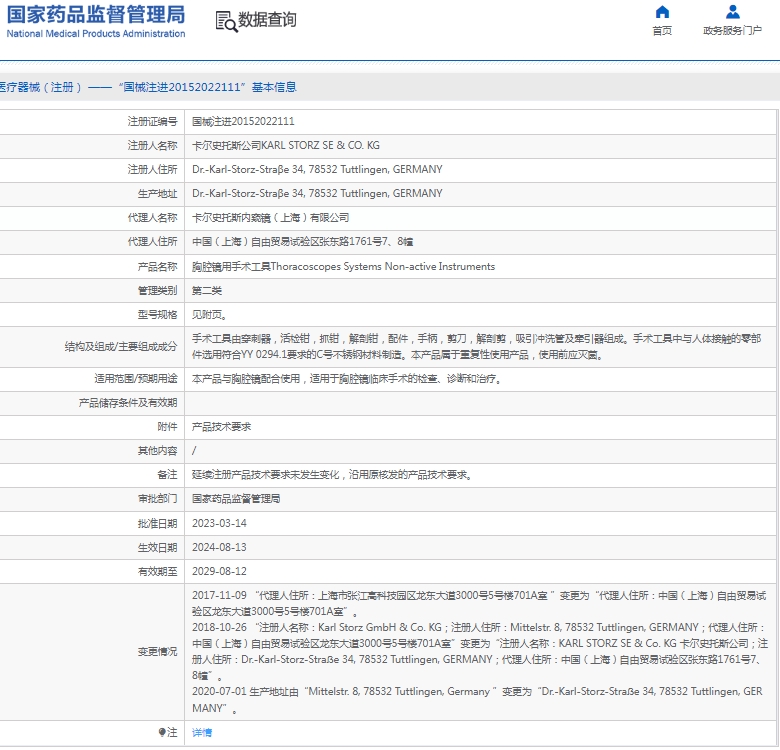Click approval date 2023-03-14
The width and height of the screenshot is (780, 750).
[219, 523]
